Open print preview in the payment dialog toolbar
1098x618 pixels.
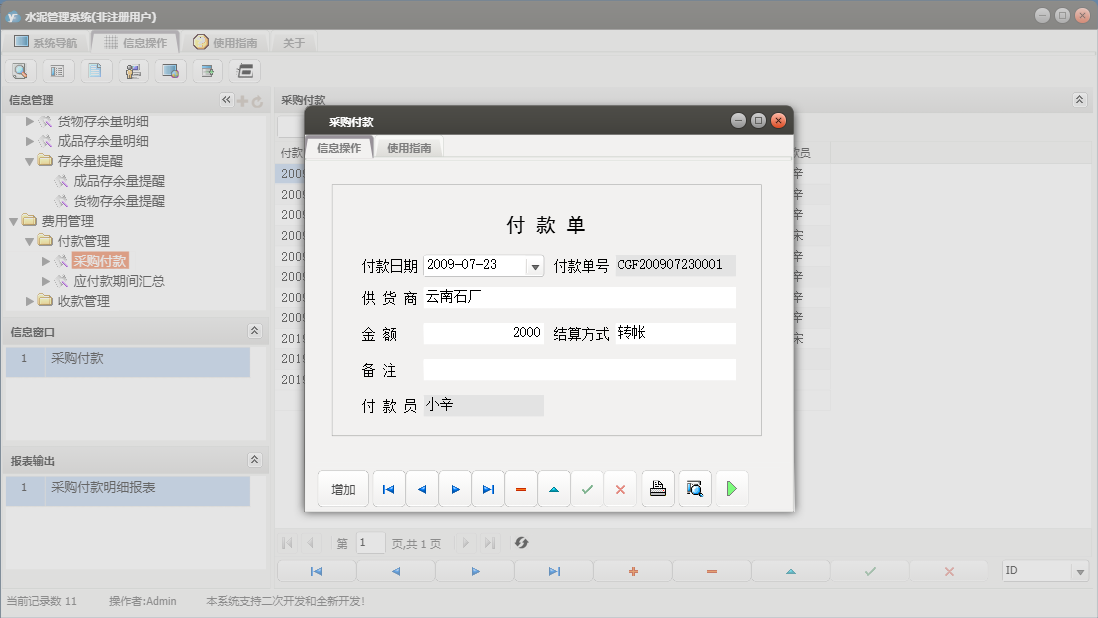694,489
